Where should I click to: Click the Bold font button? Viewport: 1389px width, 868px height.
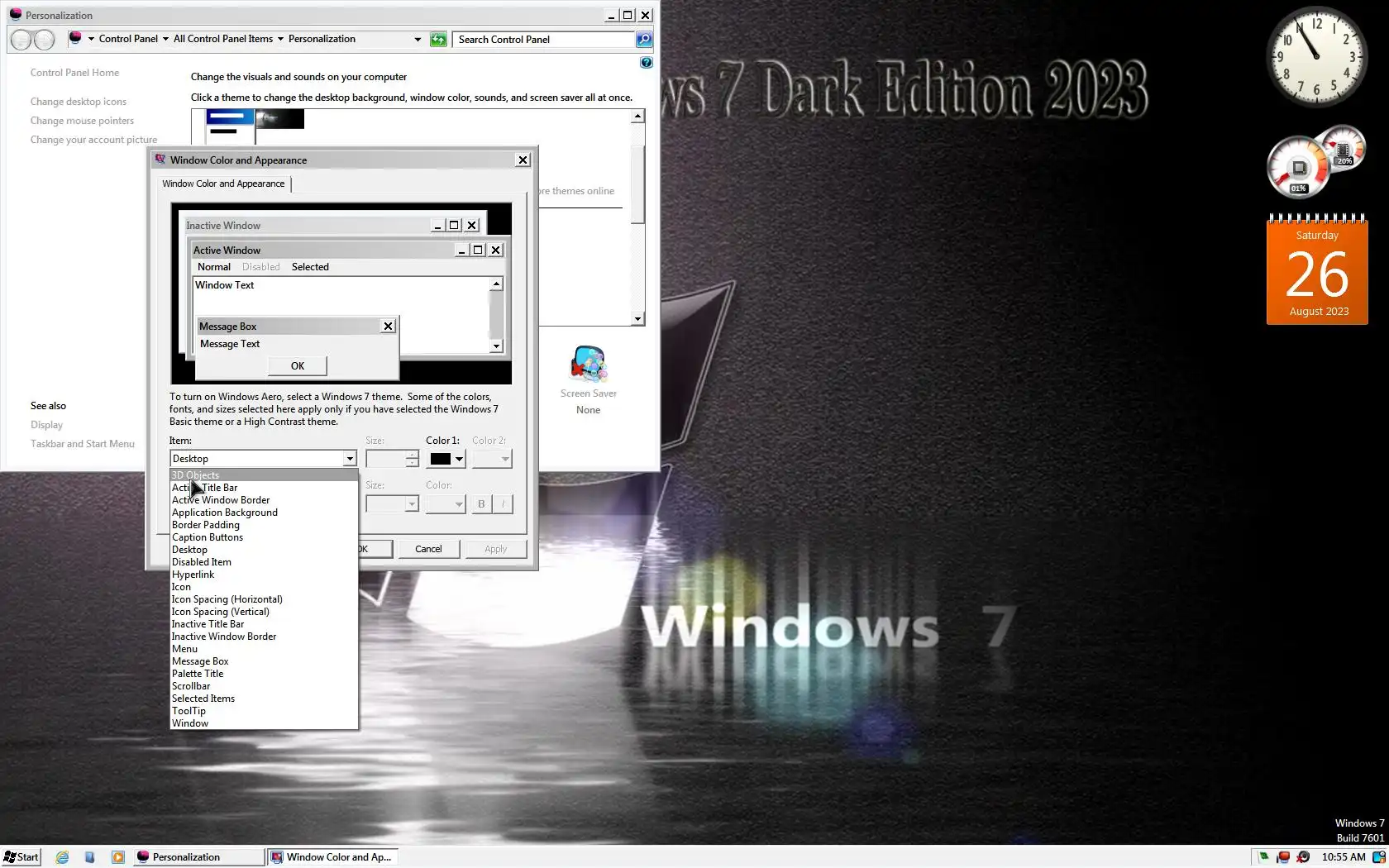point(481,503)
